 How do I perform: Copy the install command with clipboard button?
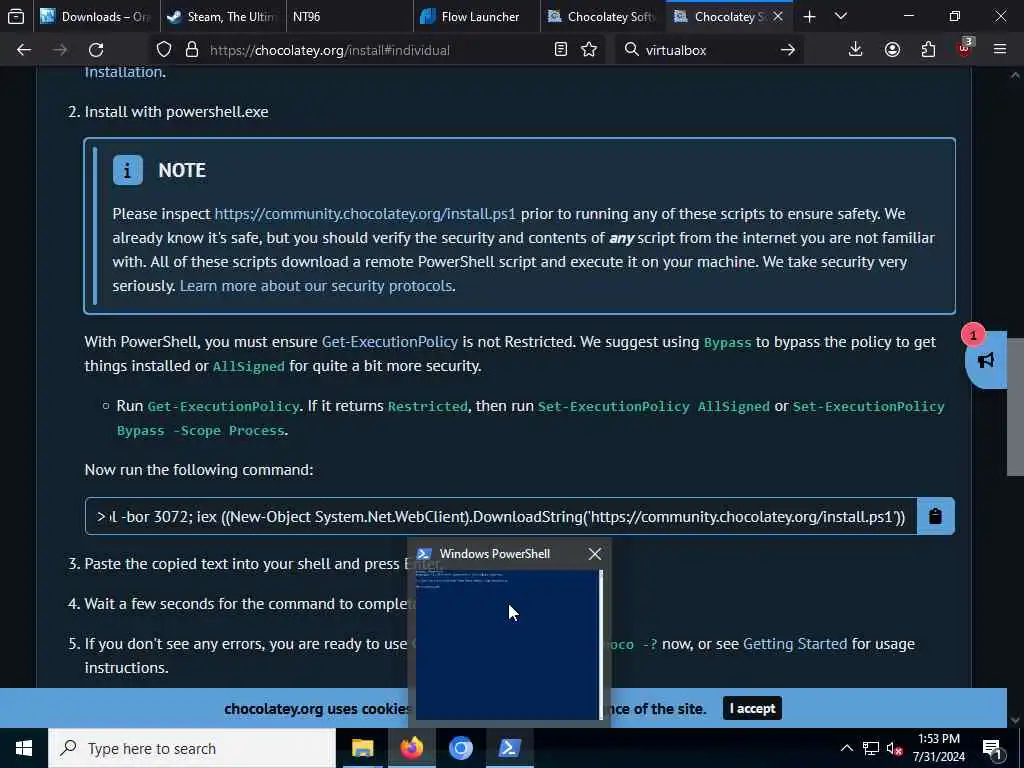pos(935,516)
